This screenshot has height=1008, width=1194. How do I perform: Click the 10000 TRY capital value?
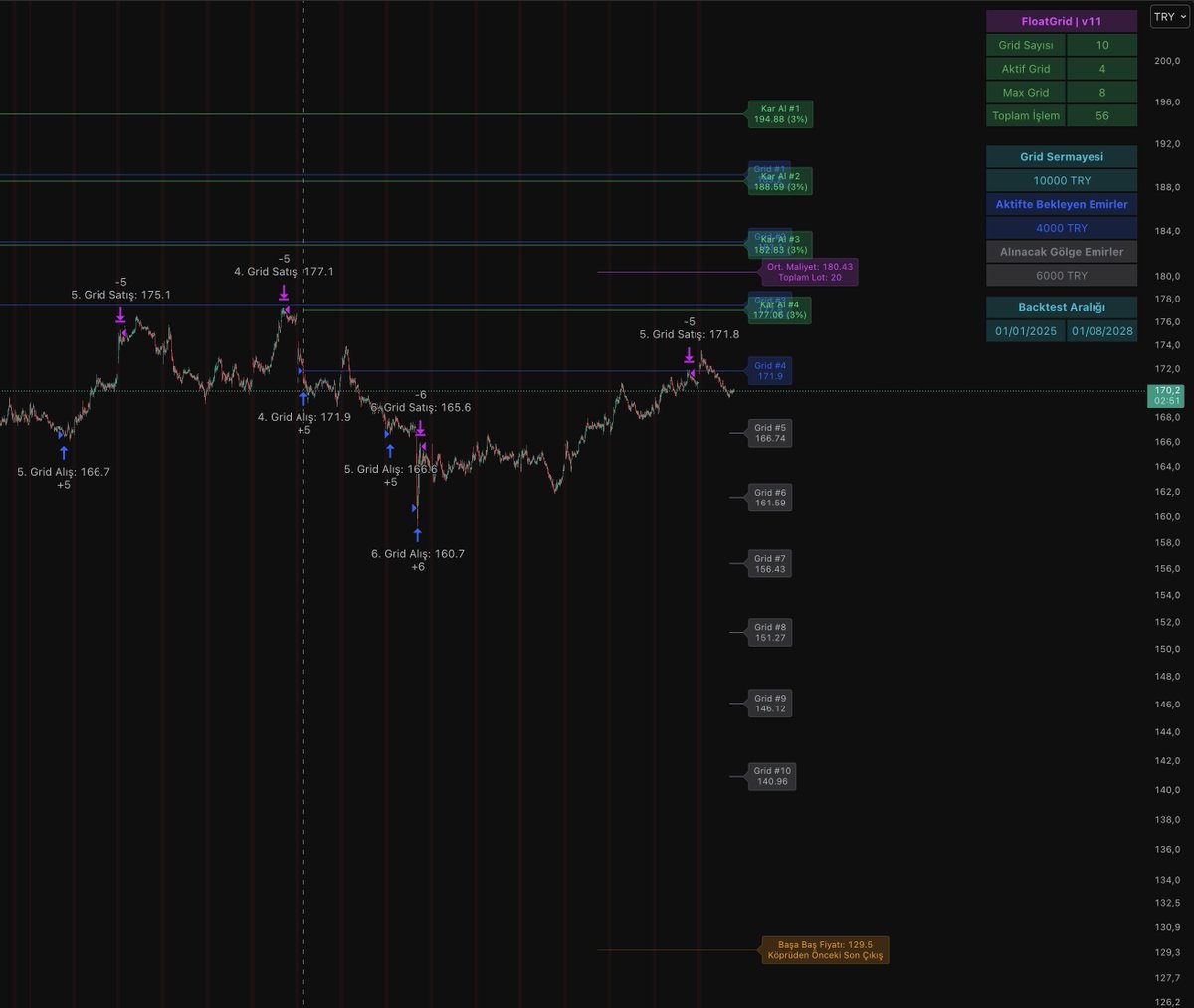(1062, 180)
